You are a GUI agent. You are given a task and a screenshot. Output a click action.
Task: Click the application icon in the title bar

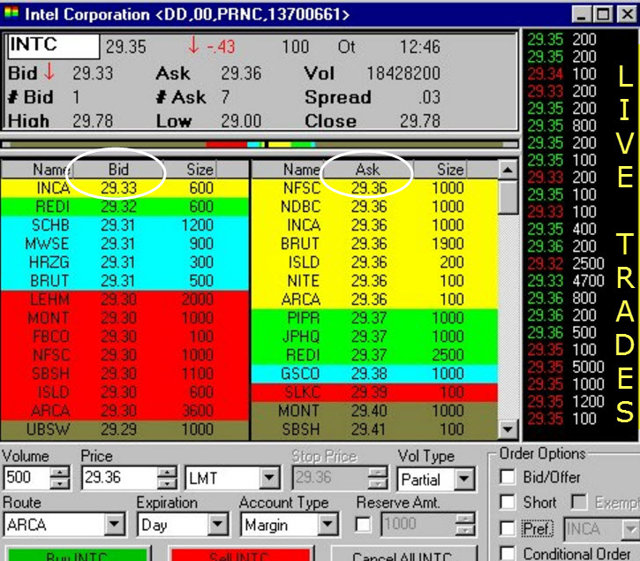point(11,13)
